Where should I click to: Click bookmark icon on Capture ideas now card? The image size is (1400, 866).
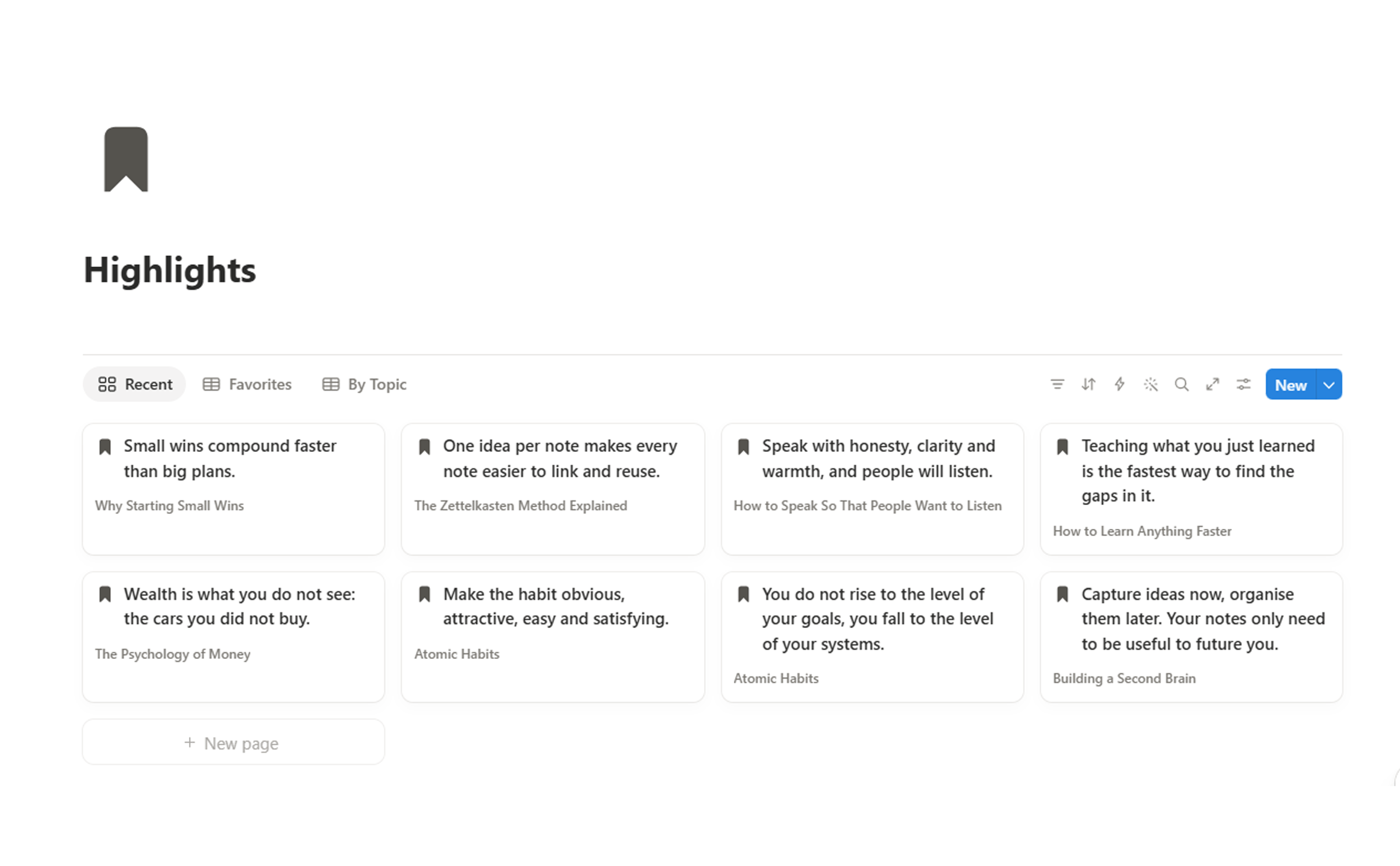click(1062, 595)
